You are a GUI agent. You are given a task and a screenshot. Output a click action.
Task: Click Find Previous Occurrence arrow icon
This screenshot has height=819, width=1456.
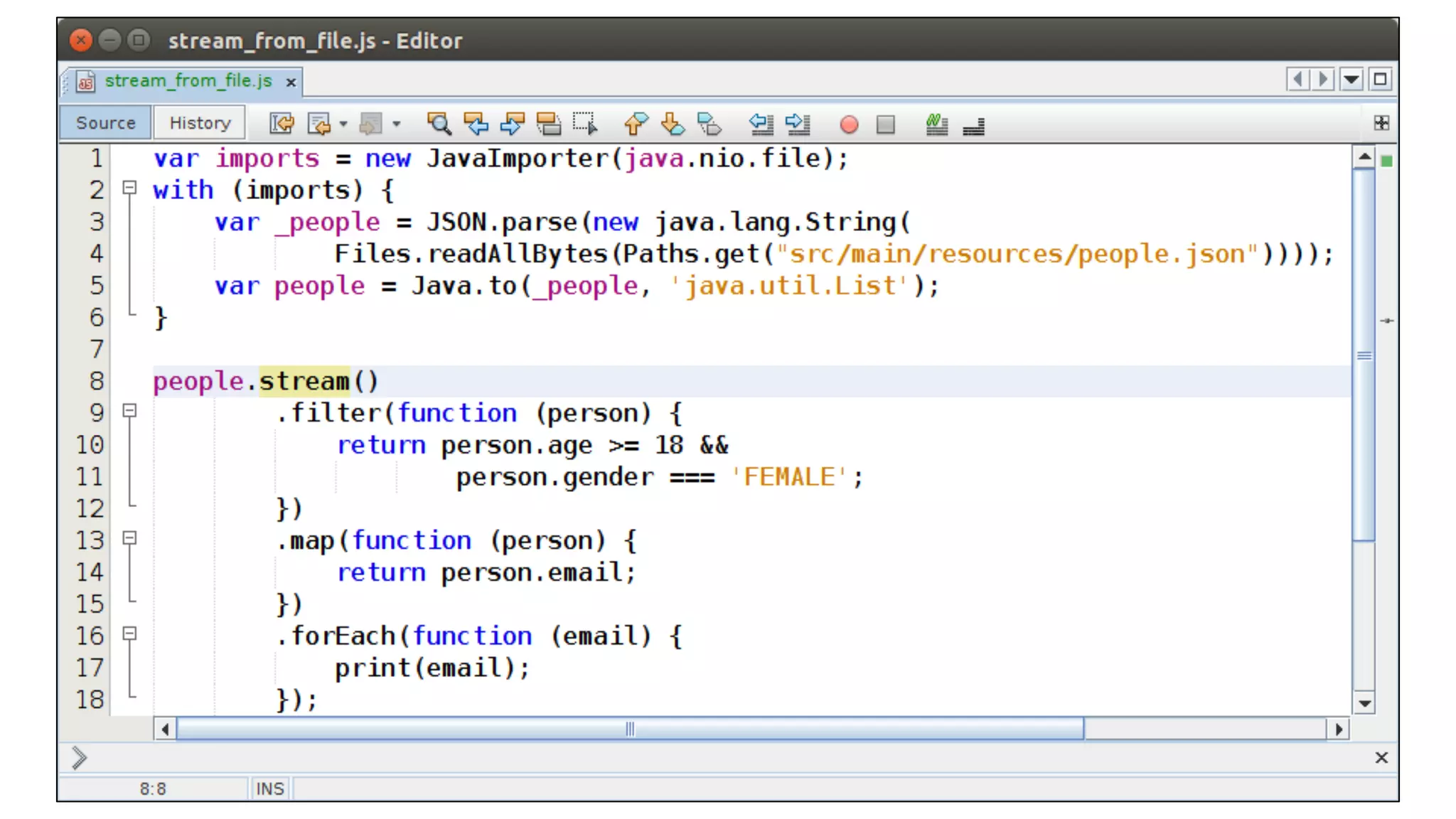(x=475, y=124)
